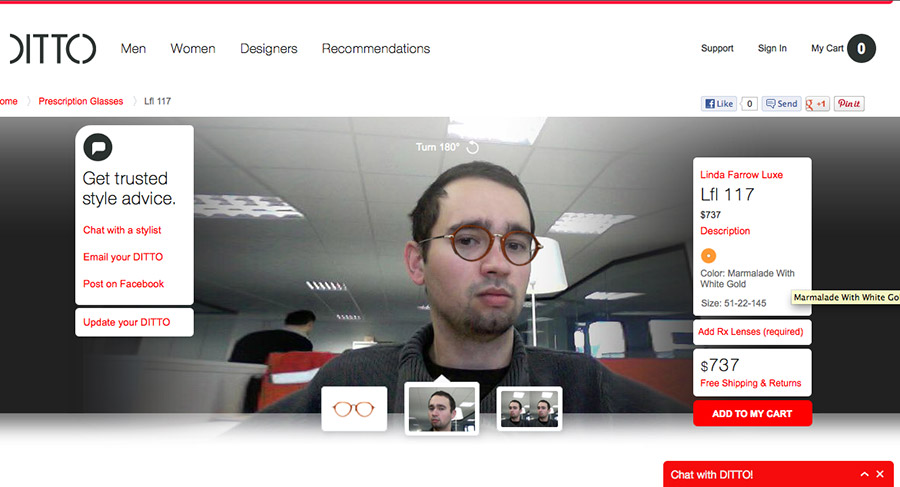Click the Facebook Like button
The image size is (900, 487).
click(x=719, y=103)
